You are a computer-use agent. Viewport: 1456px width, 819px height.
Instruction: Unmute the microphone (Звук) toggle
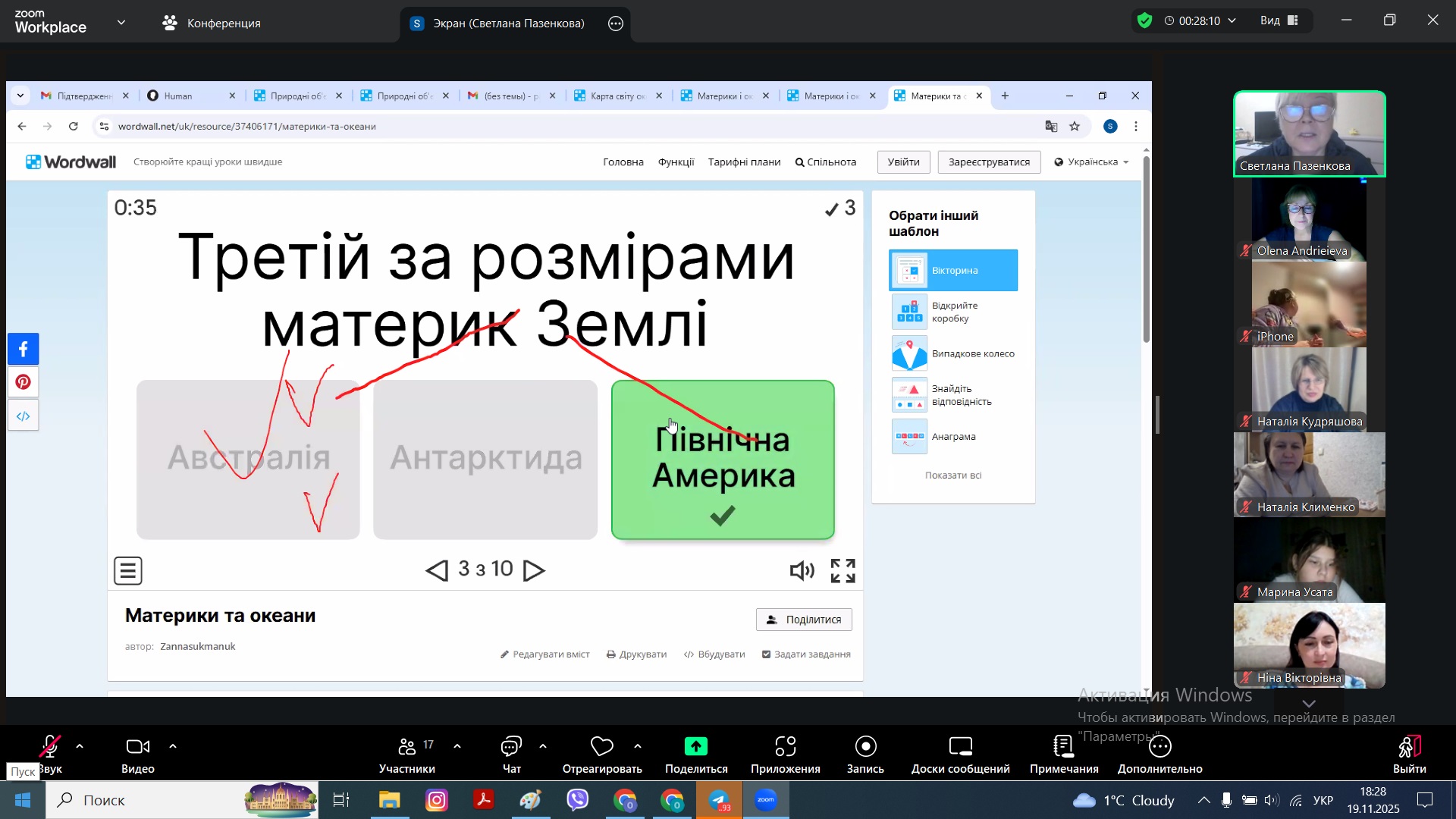[x=50, y=747]
